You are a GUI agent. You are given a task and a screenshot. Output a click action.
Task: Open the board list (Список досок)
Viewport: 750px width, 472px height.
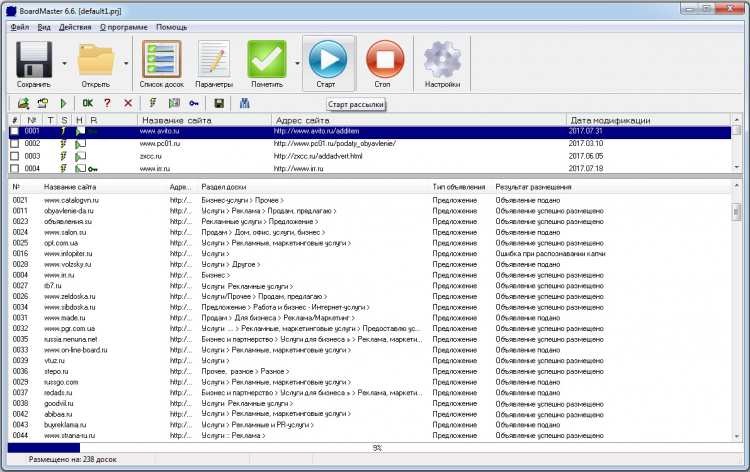pyautogui.click(x=160, y=62)
